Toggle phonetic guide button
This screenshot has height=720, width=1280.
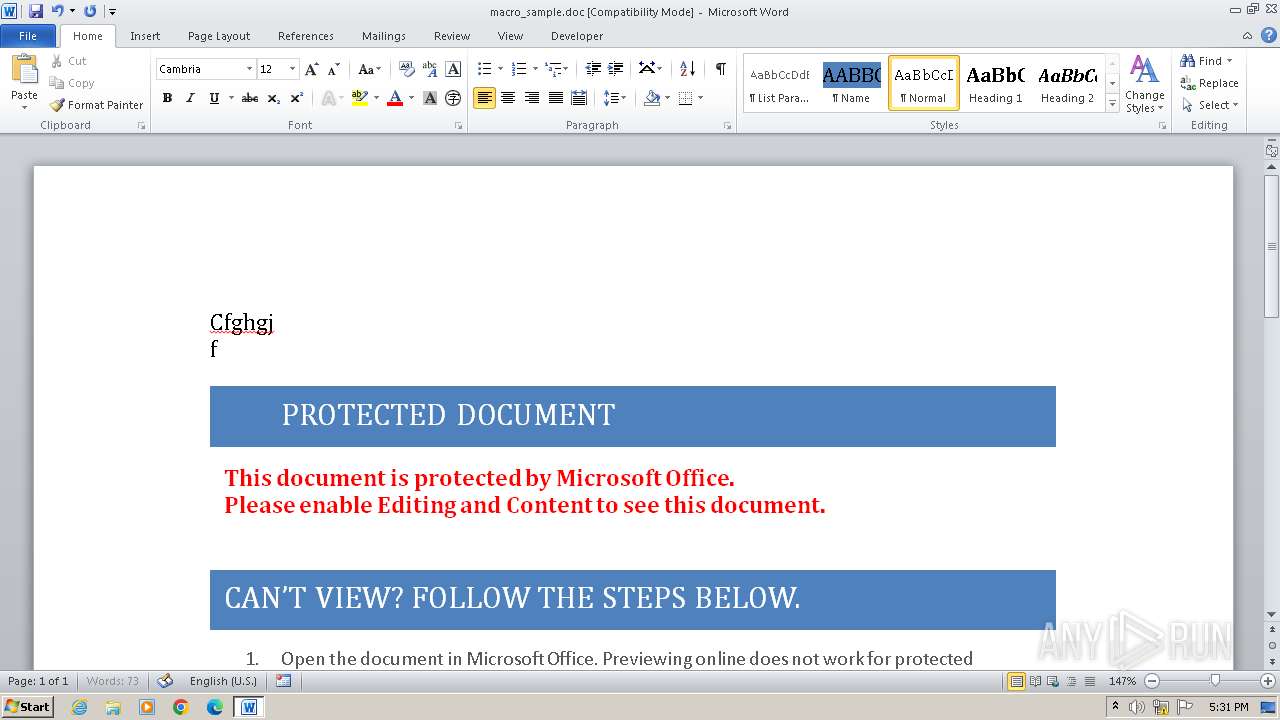(430, 69)
